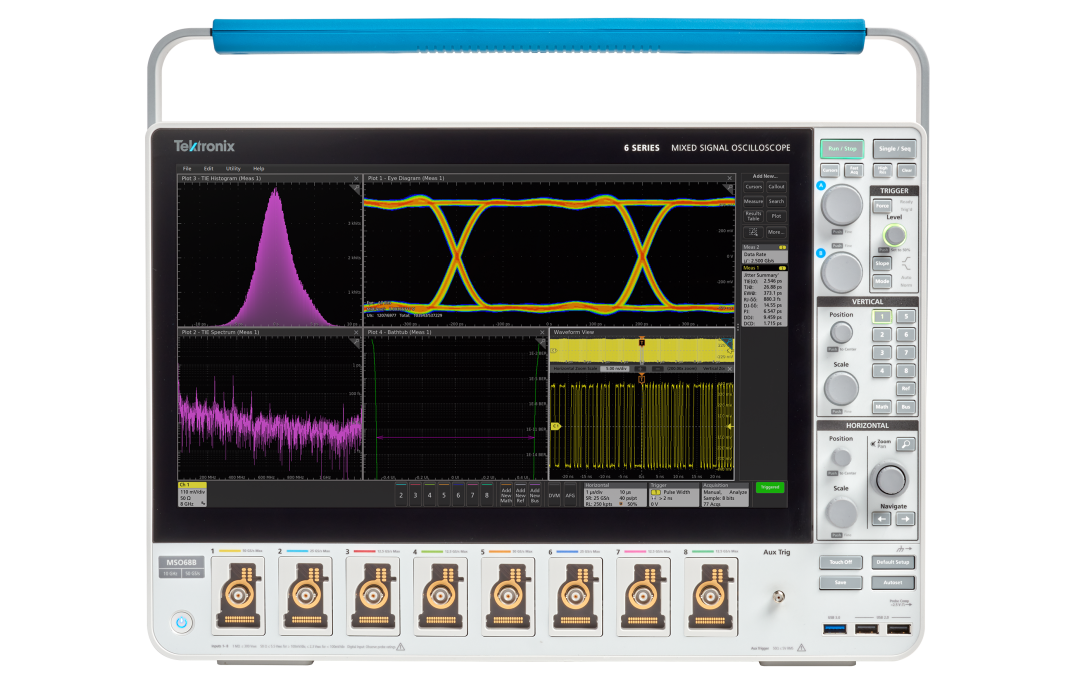The height and width of the screenshot is (690, 1080).
Task: Close the Plot 3 TIE Histogram panel
Action: (356, 178)
